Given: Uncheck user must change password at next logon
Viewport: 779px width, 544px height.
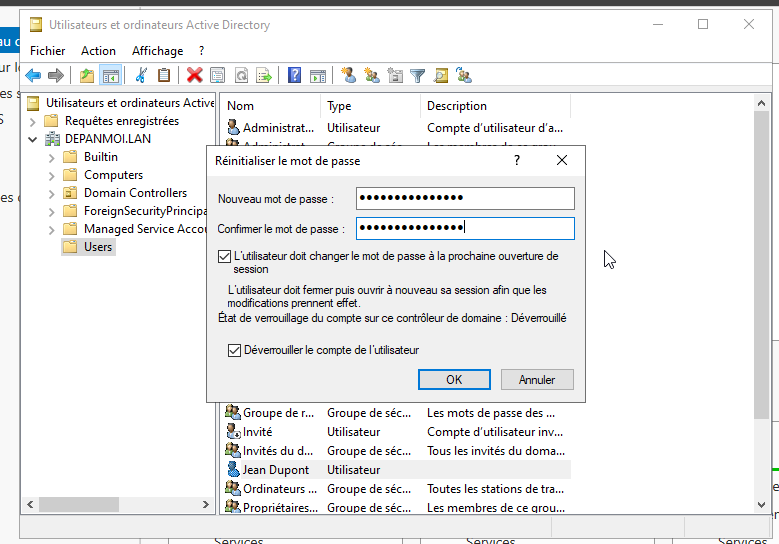Looking at the screenshot, I should tap(225, 256).
